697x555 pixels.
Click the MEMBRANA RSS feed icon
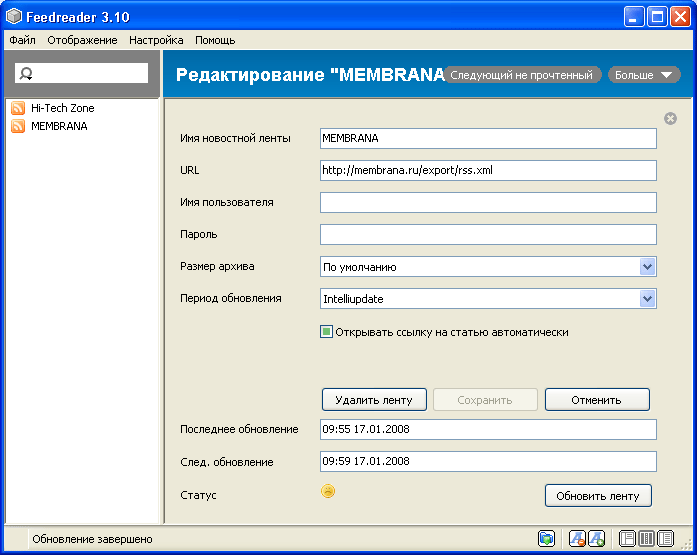[18, 126]
